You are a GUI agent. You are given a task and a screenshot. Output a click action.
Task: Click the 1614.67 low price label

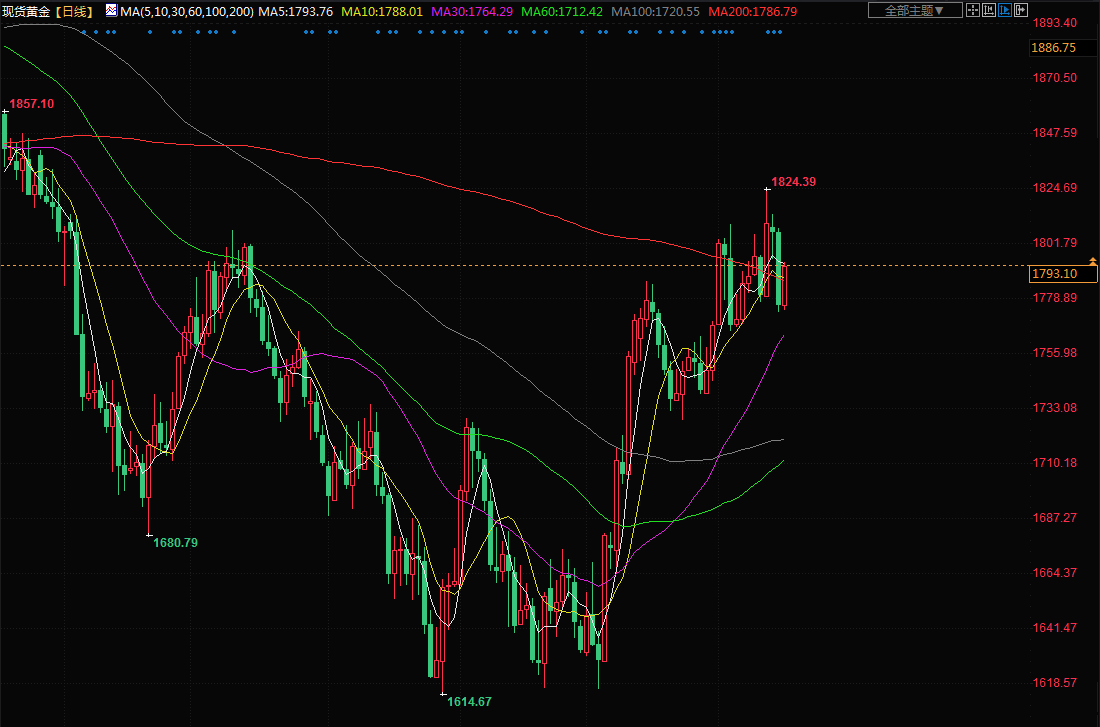click(x=469, y=702)
